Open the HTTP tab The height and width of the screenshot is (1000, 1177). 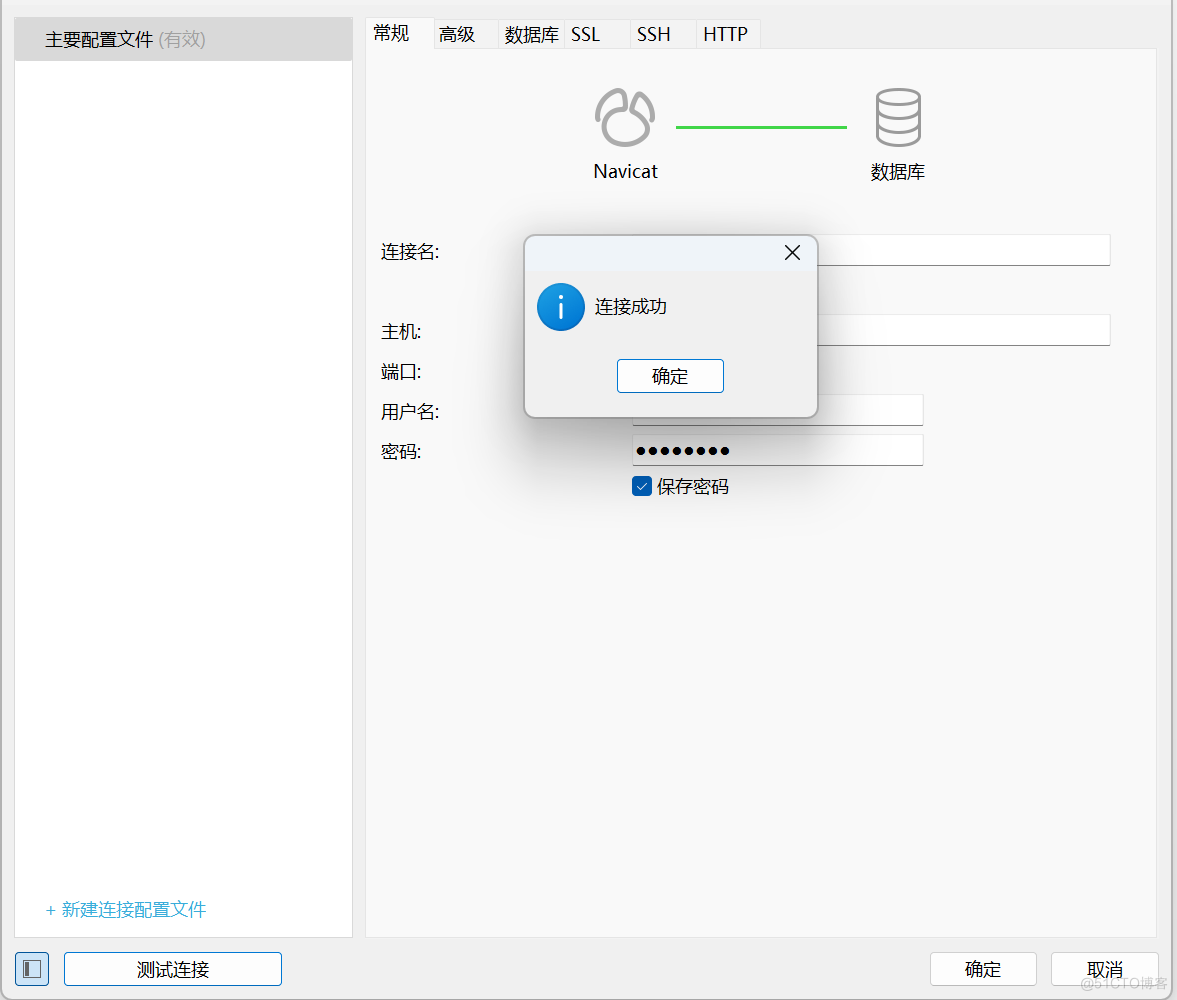[725, 33]
